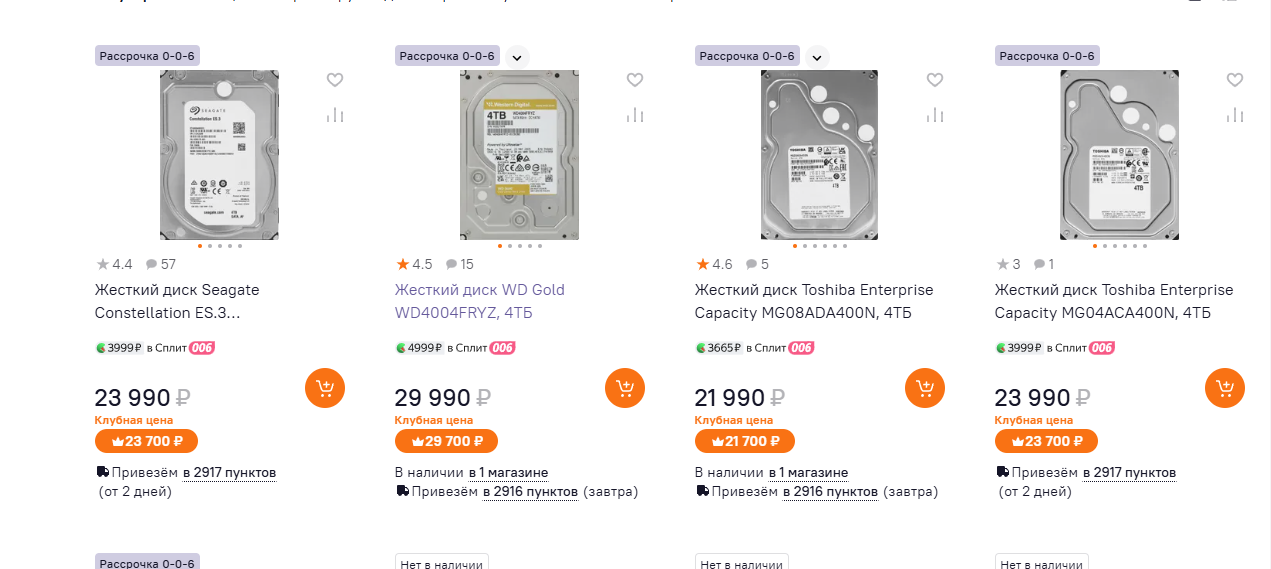
Task: Add Toshiba MG04ACA400N to cart
Action: click(x=1224, y=388)
